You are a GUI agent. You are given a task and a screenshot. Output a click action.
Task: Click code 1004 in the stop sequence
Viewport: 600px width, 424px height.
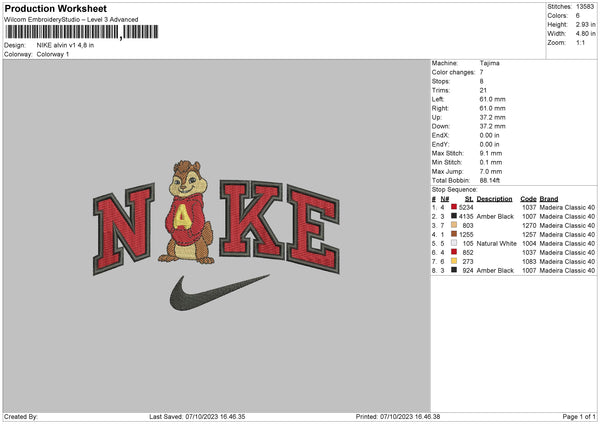[529, 243]
